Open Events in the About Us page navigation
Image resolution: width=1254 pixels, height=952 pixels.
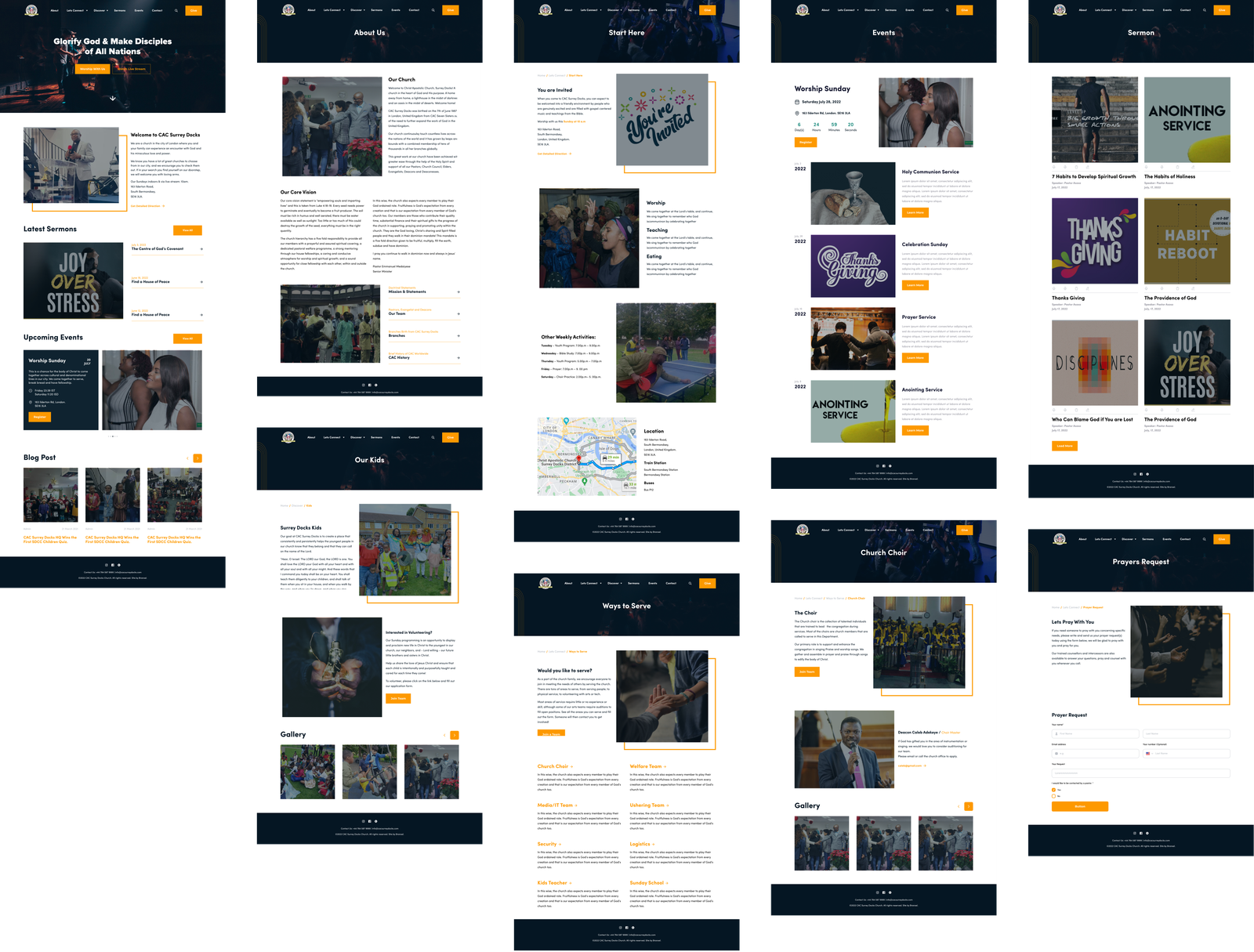(396, 10)
